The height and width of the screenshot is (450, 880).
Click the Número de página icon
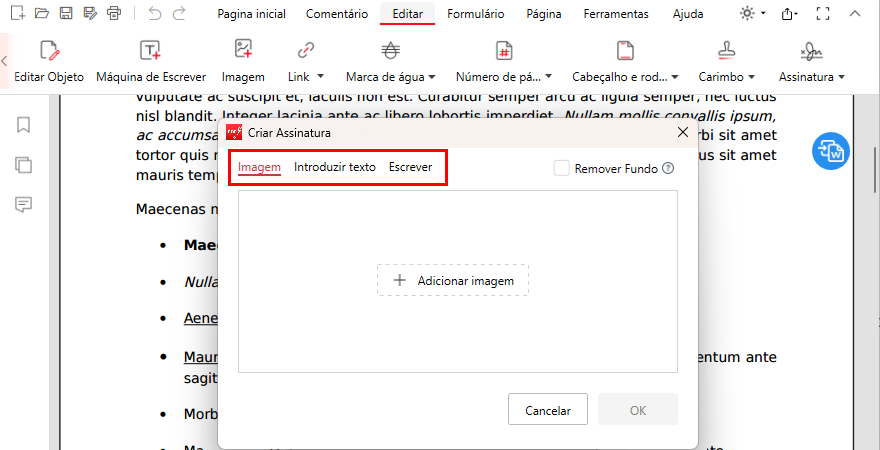pos(504,50)
